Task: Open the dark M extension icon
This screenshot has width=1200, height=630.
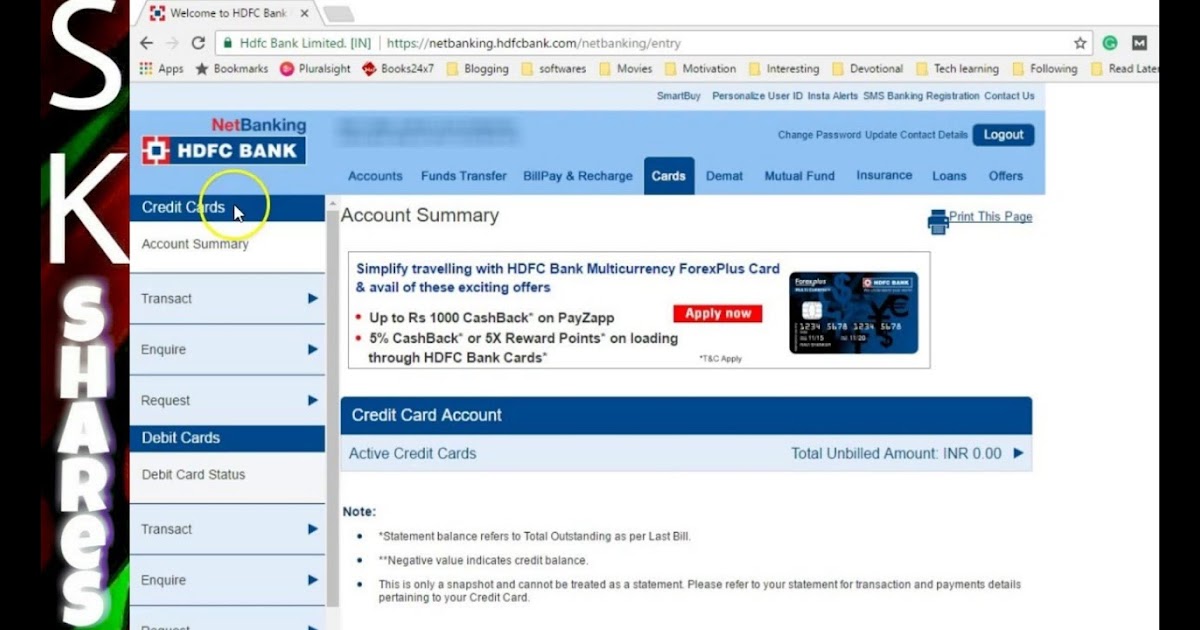Action: point(1139,43)
